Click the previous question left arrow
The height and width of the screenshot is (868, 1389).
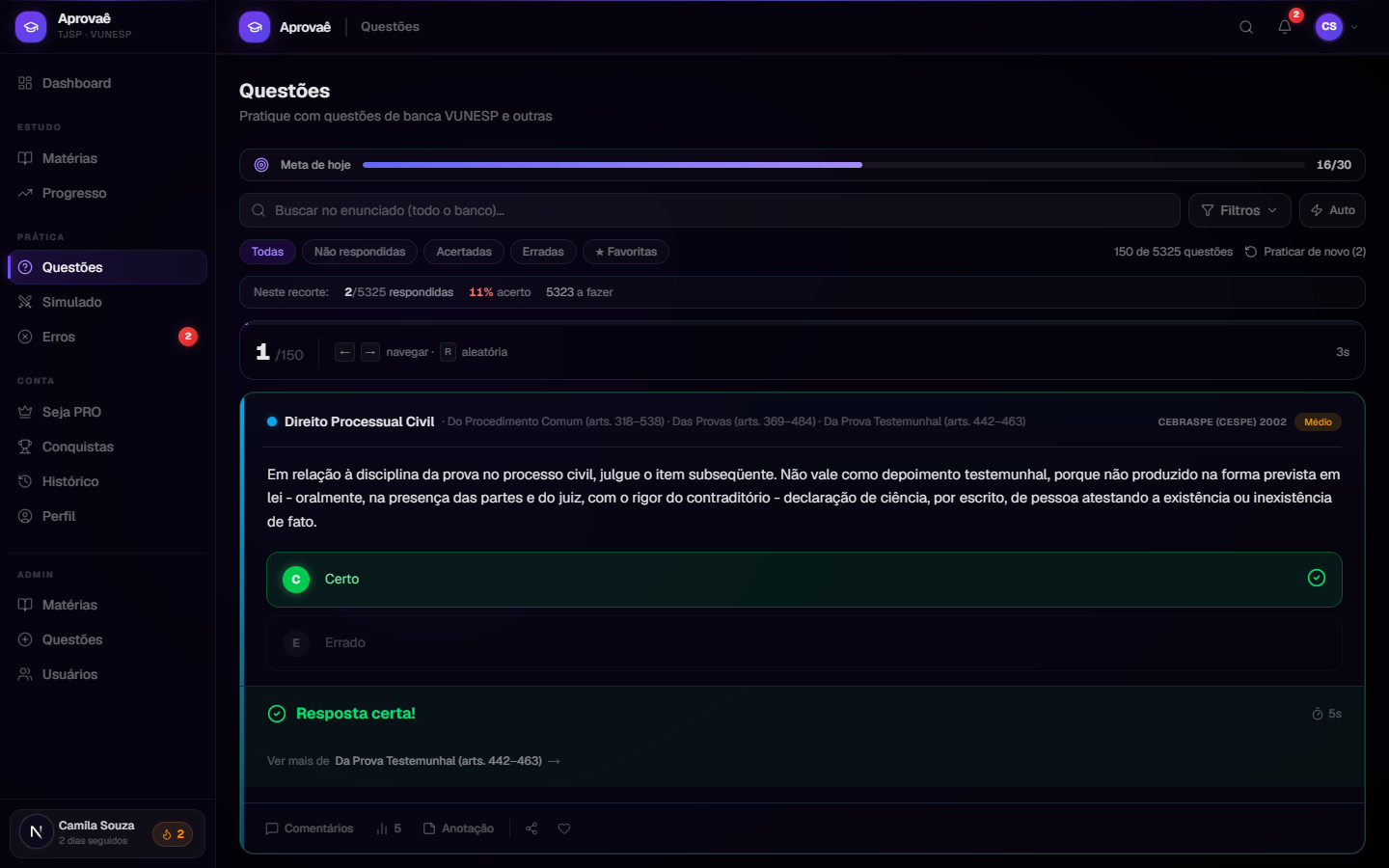tap(345, 352)
